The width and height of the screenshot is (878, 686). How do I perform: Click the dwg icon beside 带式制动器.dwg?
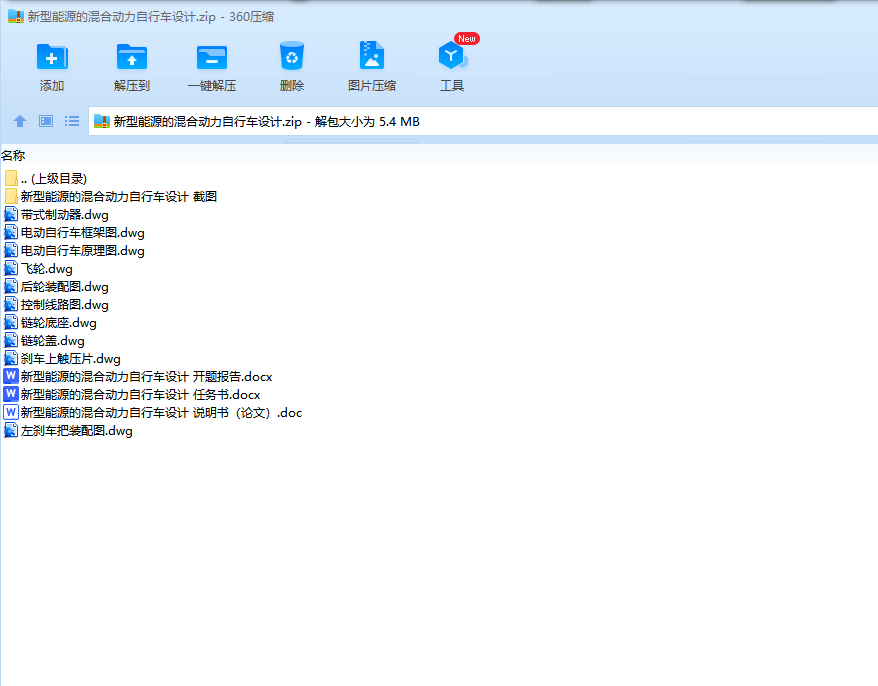pyautogui.click(x=11, y=214)
